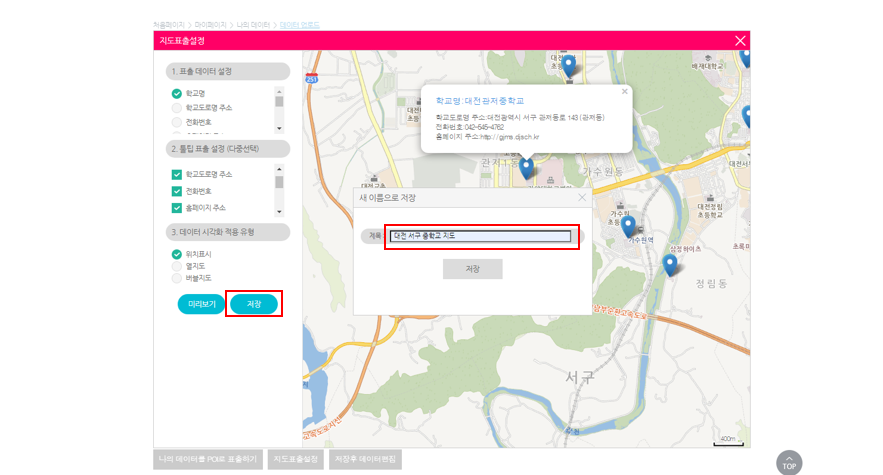883x475 pixels.
Task: Click the 서구 label on the map
Action: pos(579,378)
